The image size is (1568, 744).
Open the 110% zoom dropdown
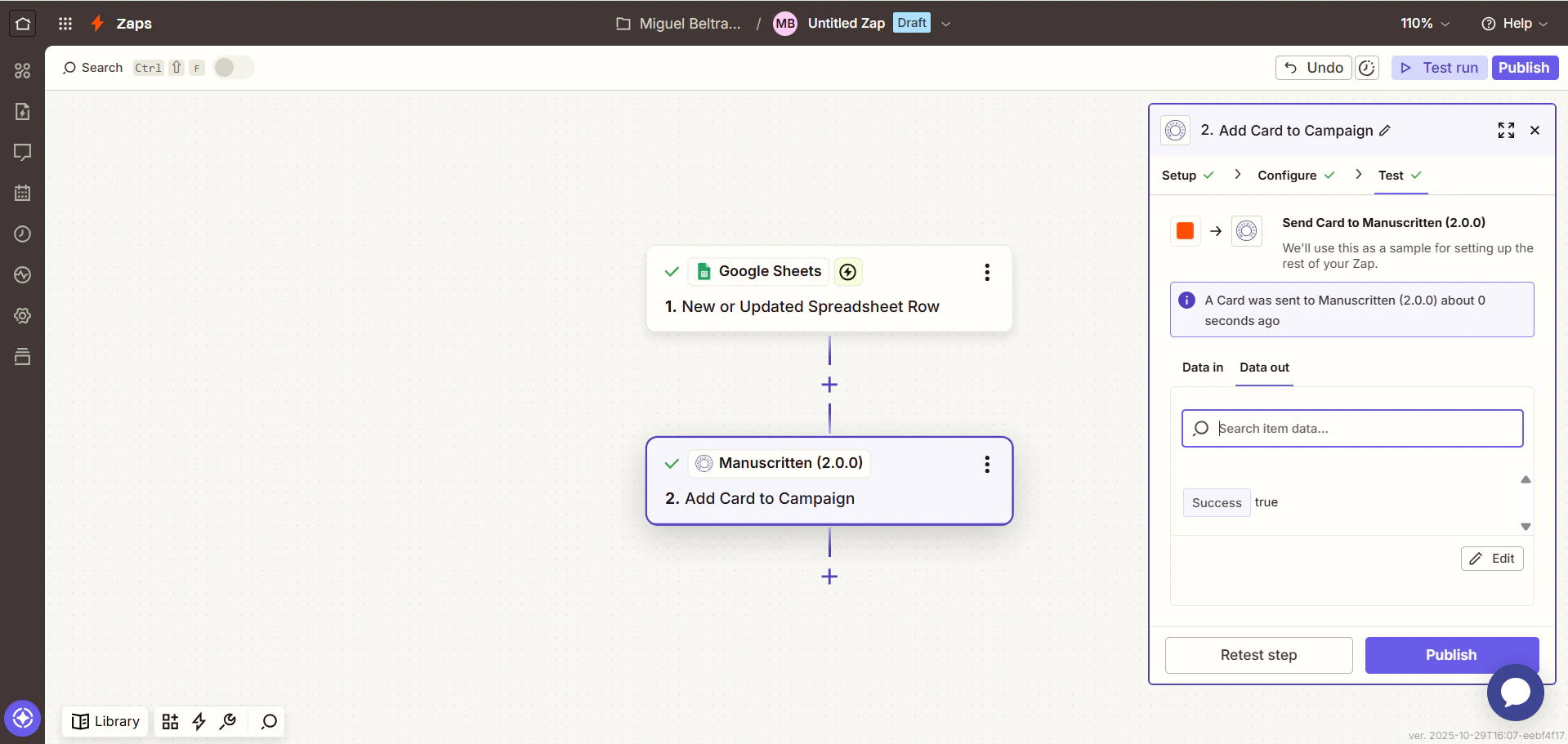pos(1423,23)
